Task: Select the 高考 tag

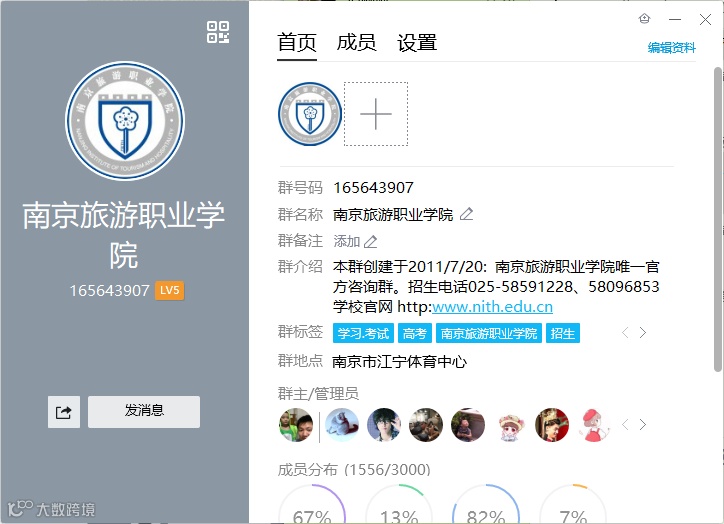Action: coord(415,333)
